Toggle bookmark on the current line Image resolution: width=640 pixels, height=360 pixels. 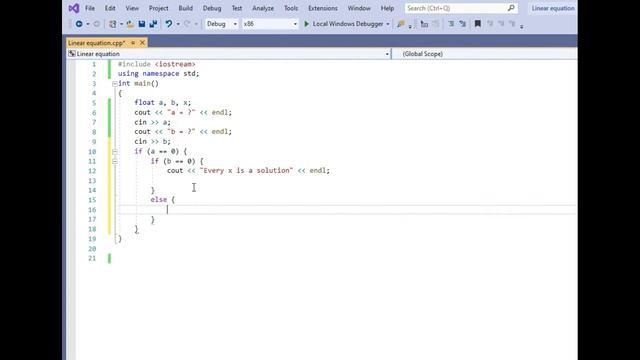pos(478,24)
